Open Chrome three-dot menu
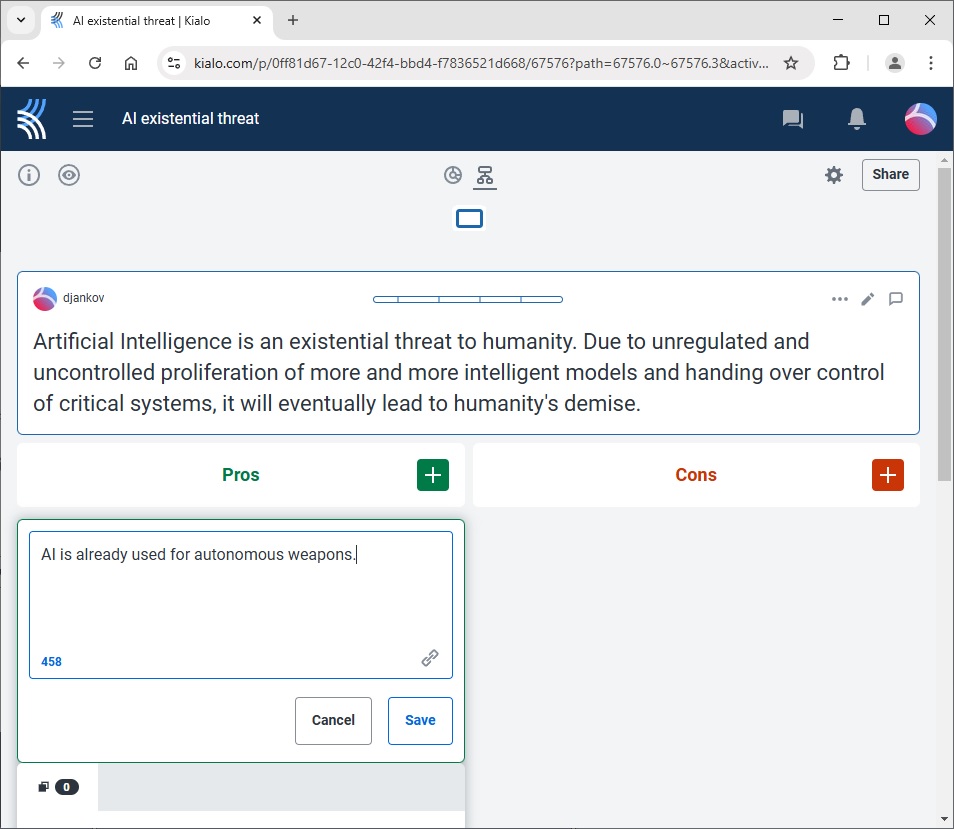The height and width of the screenshot is (829, 954). coord(930,63)
